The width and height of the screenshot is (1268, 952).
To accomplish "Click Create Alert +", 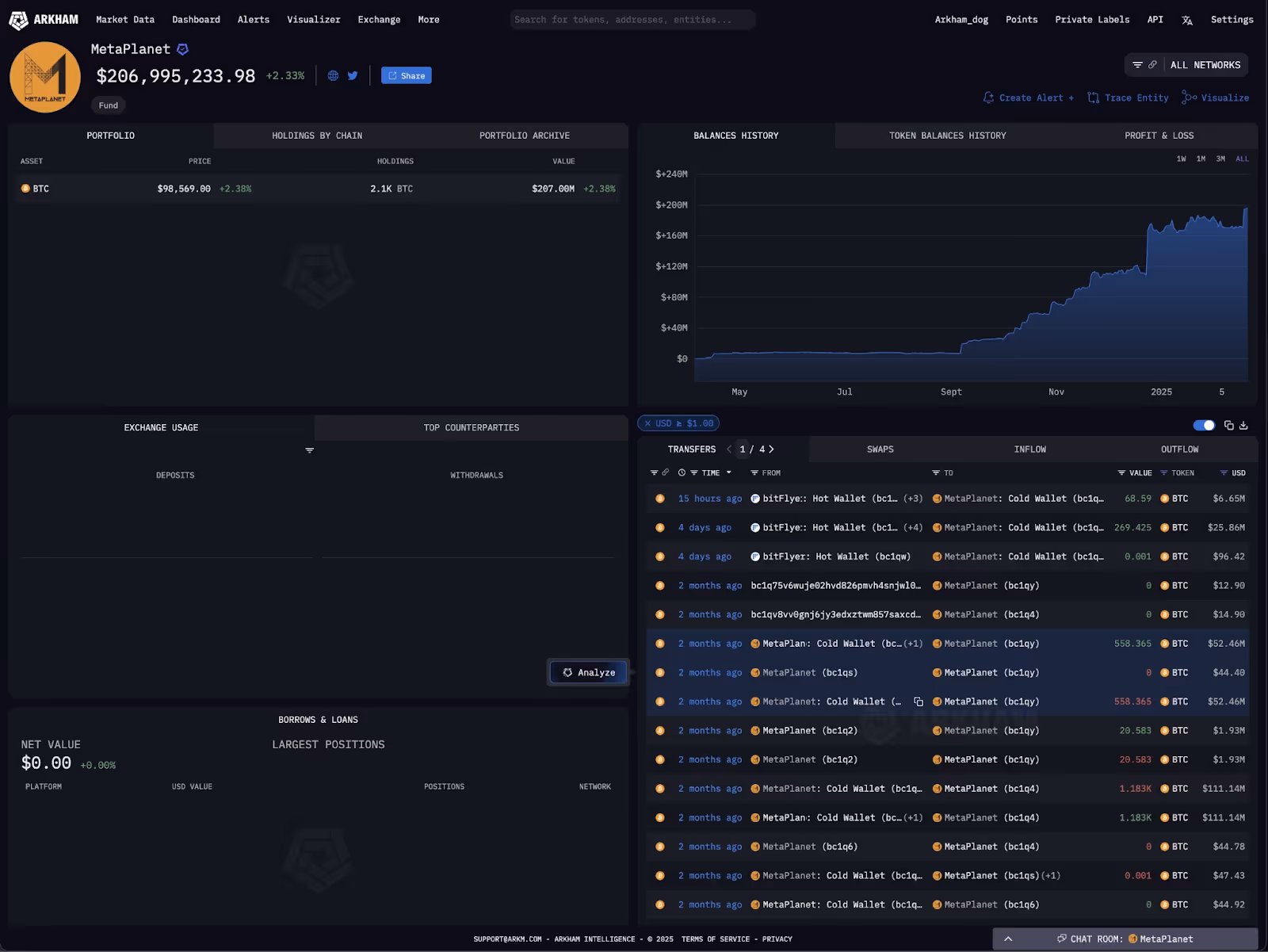I will click(x=1029, y=98).
